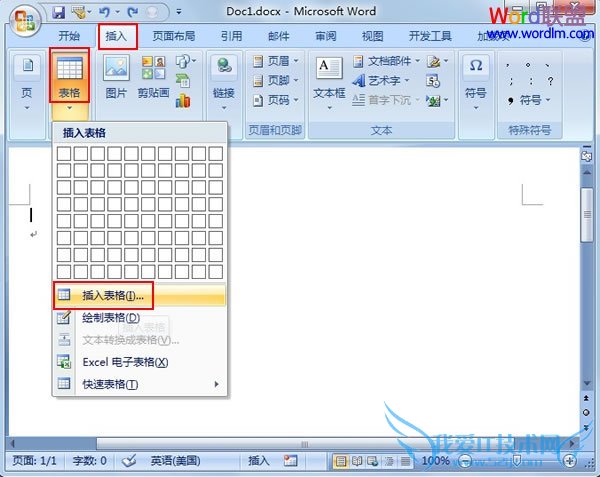The image size is (600, 477).
Task: Undo the last action
Action: pyautogui.click(x=104, y=12)
